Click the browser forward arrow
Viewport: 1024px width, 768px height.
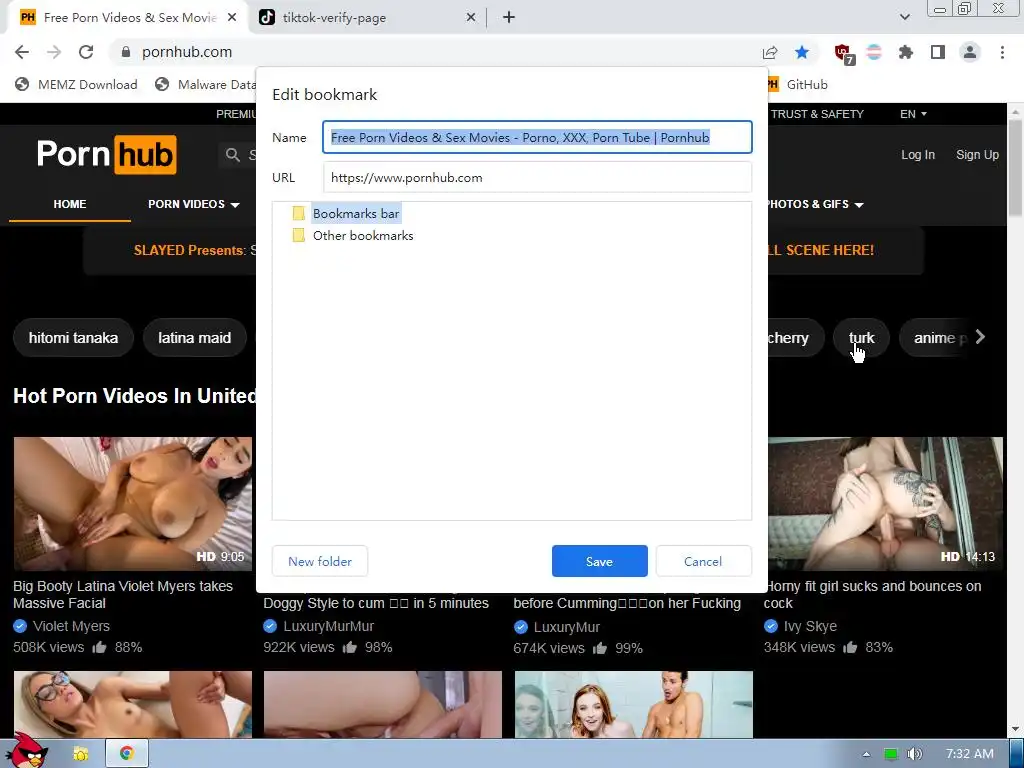click(x=54, y=52)
